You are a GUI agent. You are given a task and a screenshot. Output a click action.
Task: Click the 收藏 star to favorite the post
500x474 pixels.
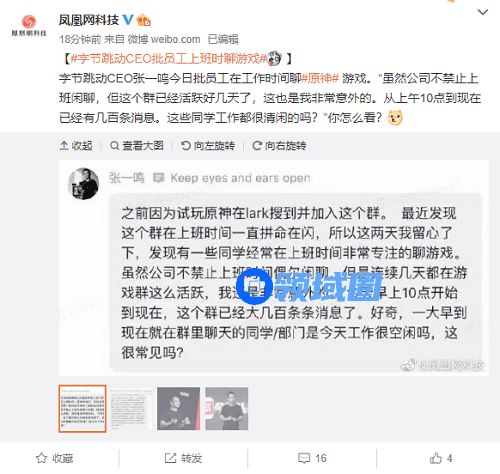click(x=55, y=458)
